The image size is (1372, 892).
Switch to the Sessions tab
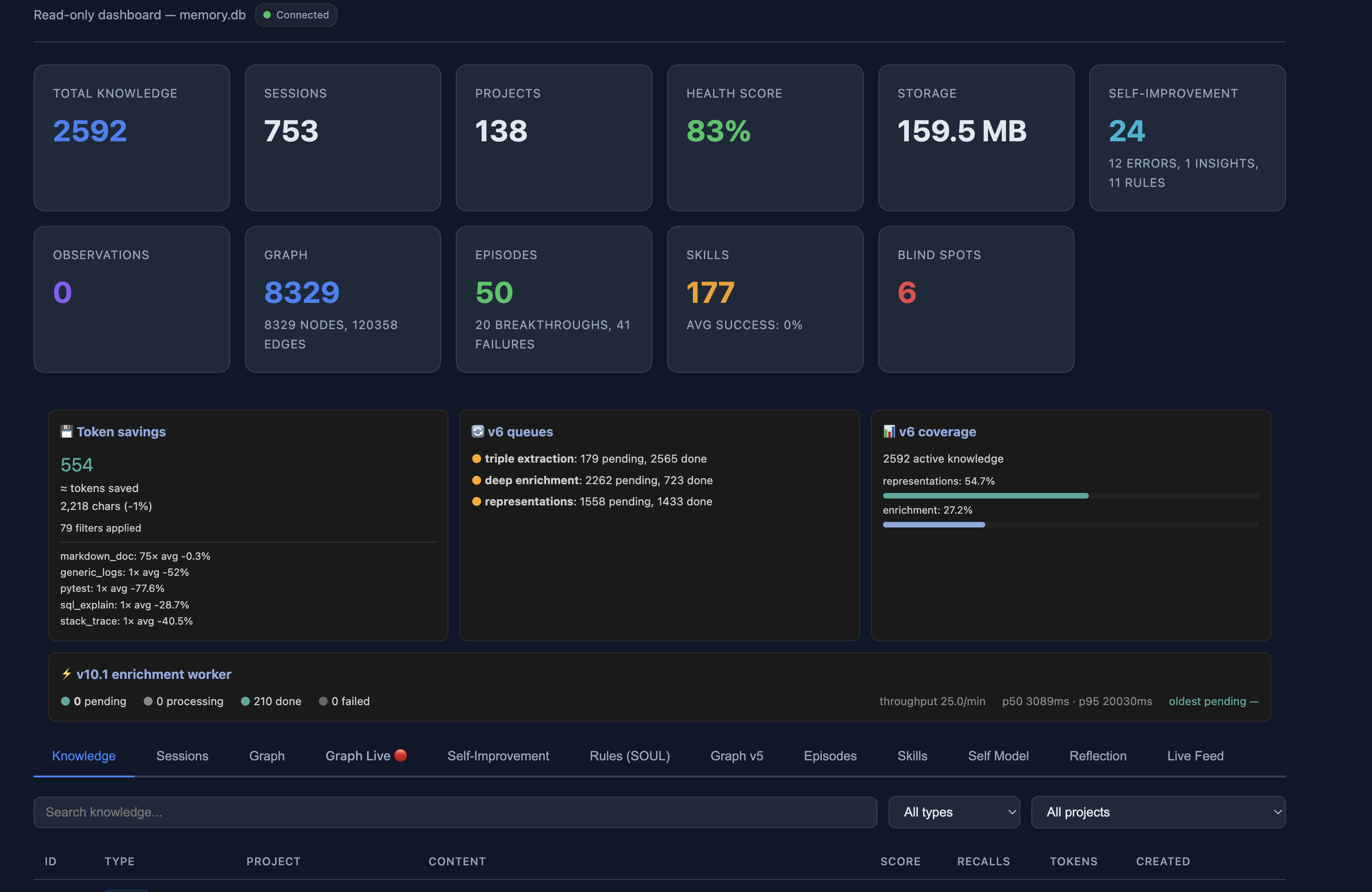(182, 756)
